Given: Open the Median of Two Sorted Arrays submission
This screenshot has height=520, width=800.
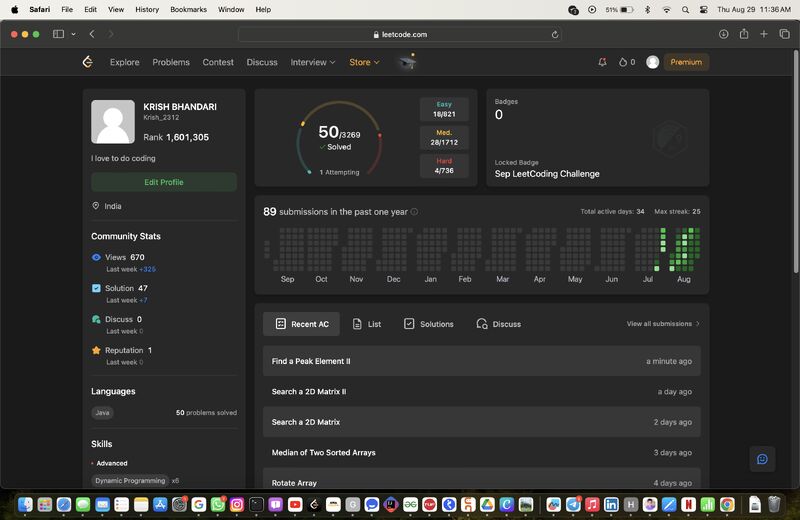Looking at the screenshot, I should click(482, 453).
